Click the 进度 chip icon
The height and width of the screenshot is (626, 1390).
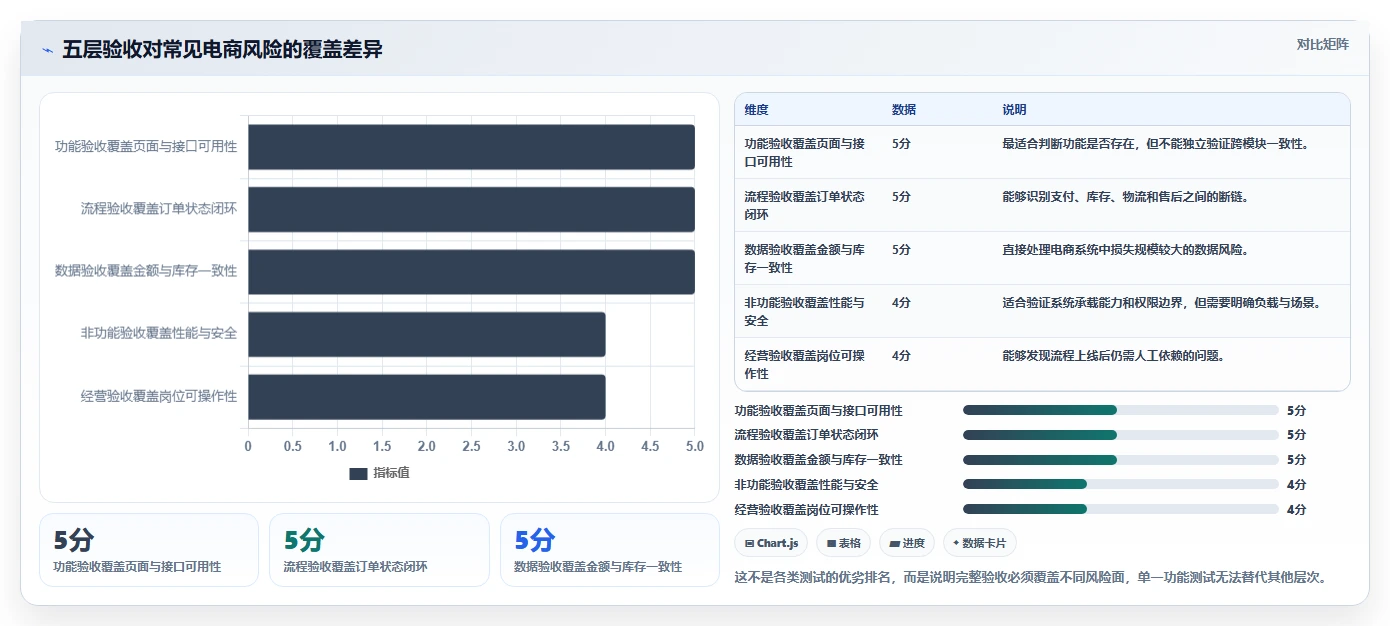click(895, 543)
